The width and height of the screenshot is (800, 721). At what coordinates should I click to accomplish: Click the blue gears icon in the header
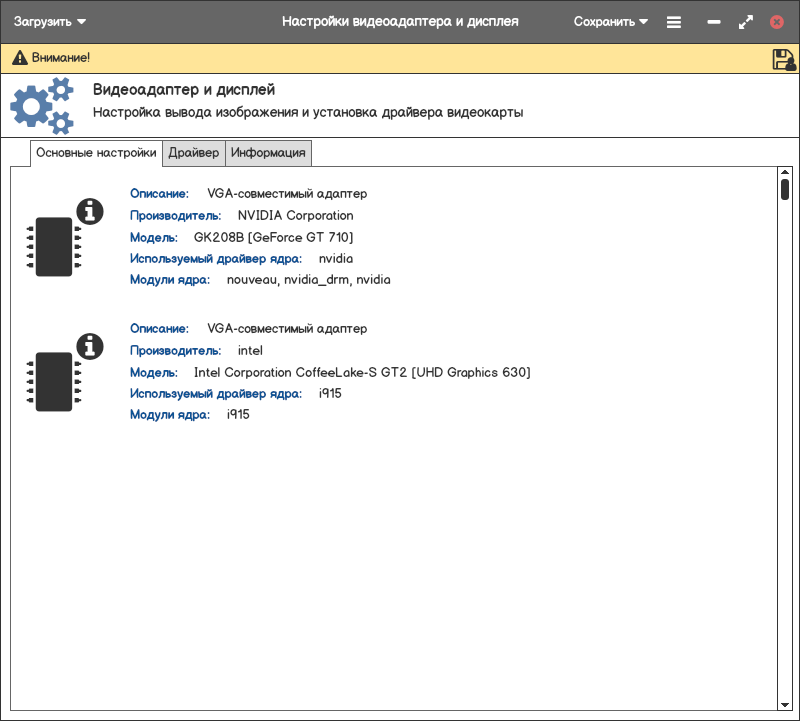(x=42, y=106)
